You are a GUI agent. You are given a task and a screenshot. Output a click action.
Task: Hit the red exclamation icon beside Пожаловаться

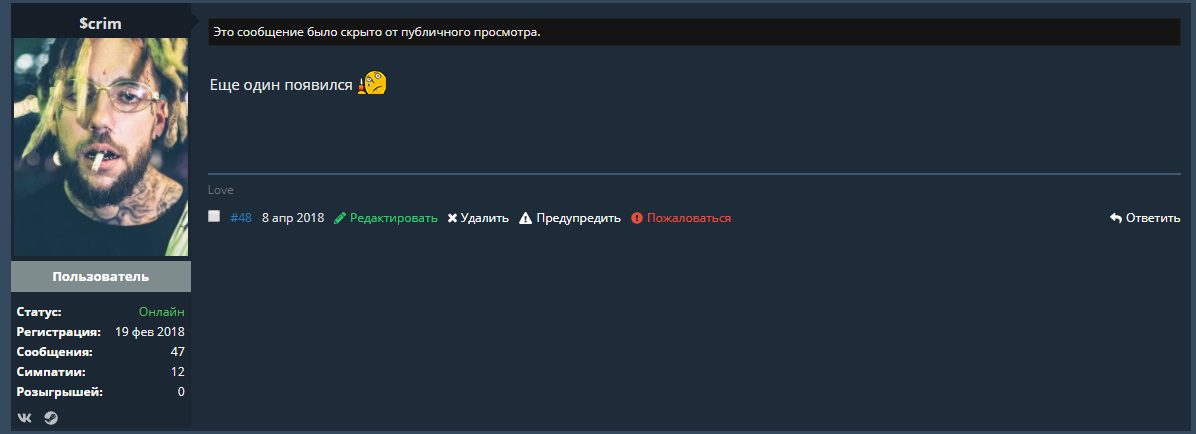[x=637, y=218]
